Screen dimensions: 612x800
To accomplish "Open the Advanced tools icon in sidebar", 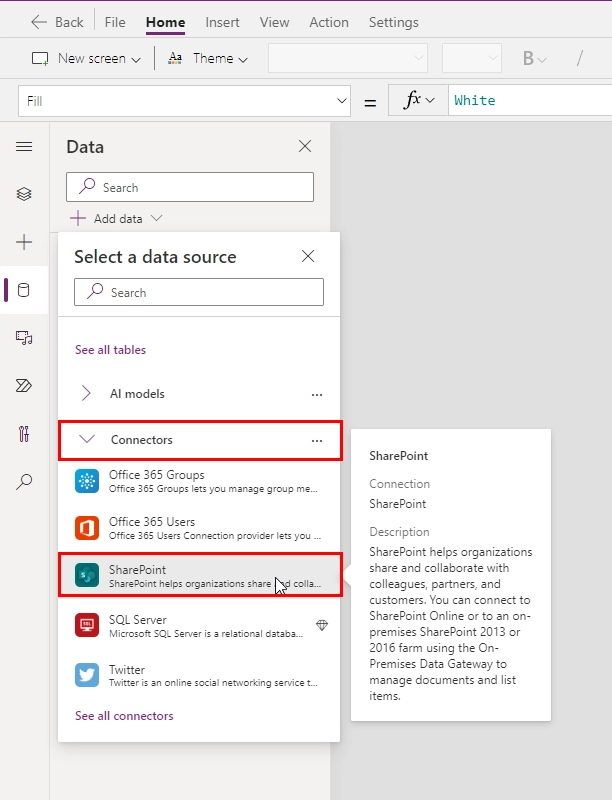I will pos(24,434).
